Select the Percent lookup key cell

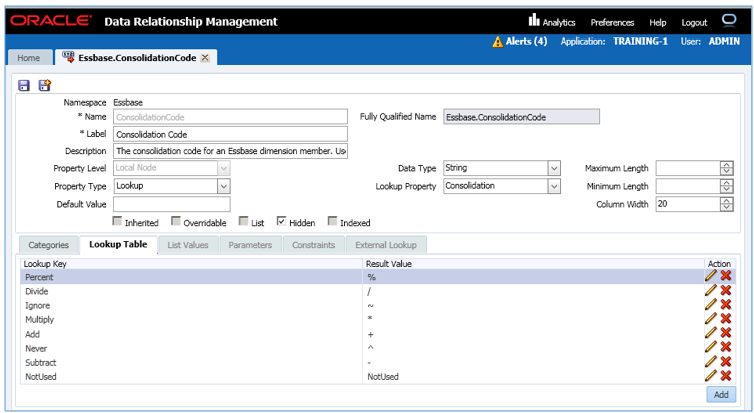191,277
